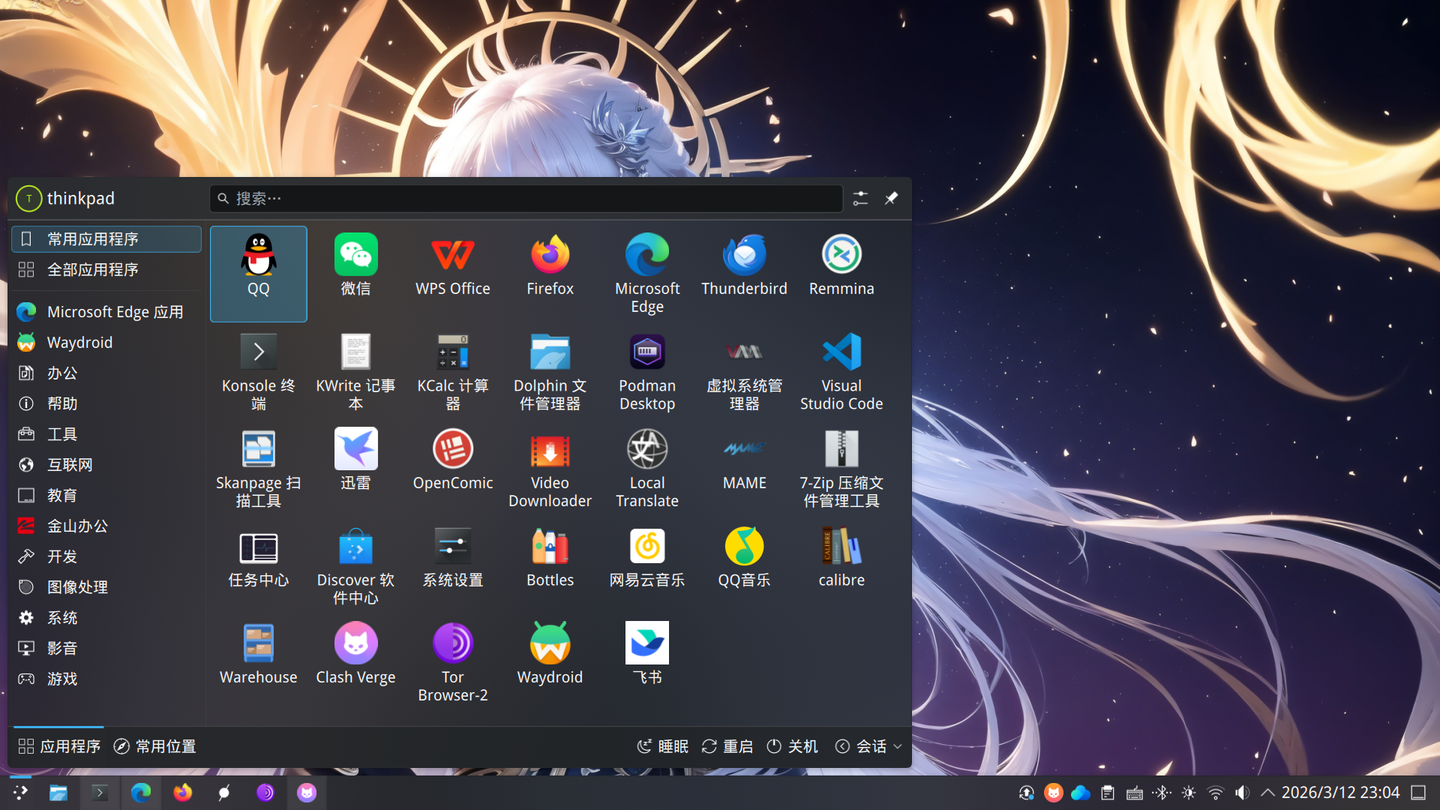This screenshot has width=1440, height=810.
Task: Open 帮助 category
Action: click(x=106, y=403)
